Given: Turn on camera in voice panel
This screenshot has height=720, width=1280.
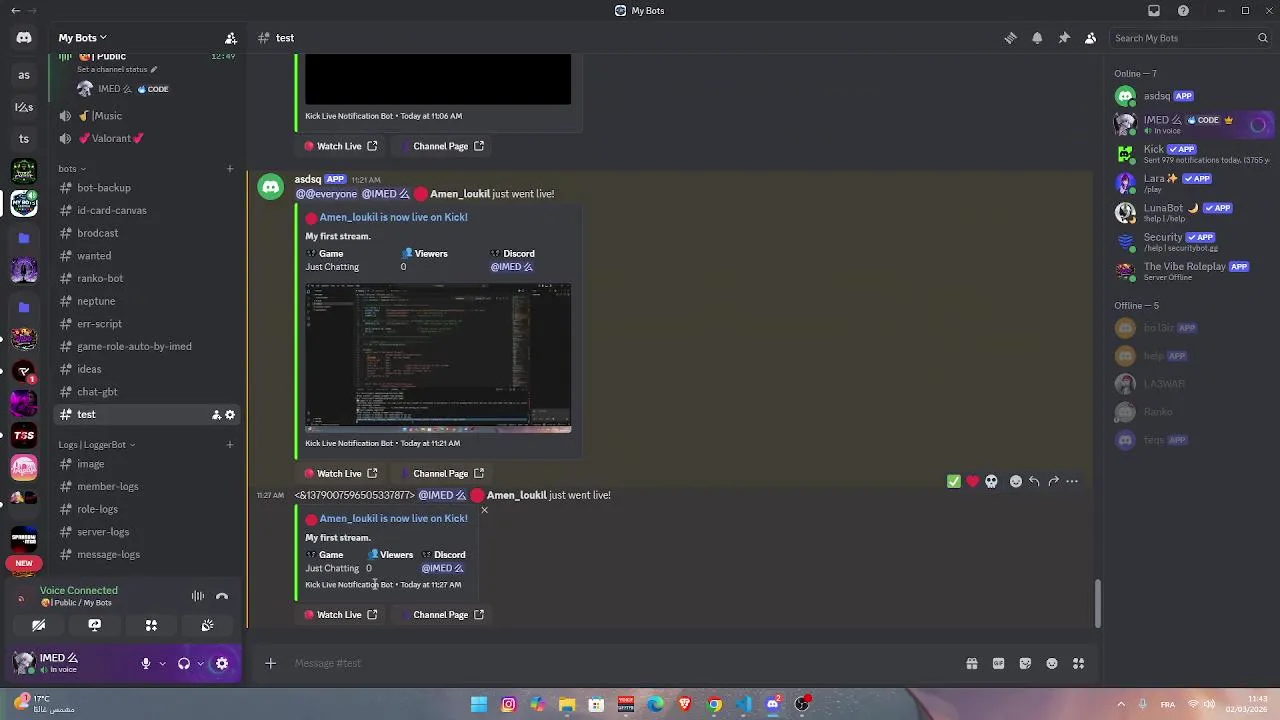Looking at the screenshot, I should pos(38,625).
